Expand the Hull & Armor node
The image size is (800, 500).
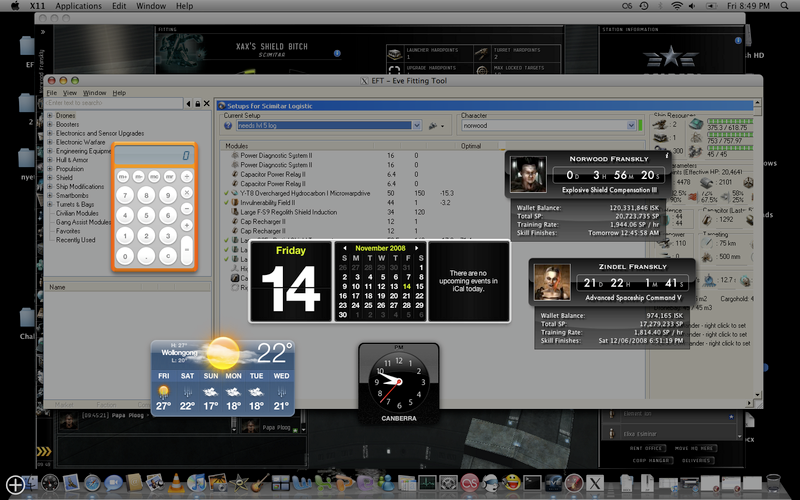pyautogui.click(x=49, y=160)
